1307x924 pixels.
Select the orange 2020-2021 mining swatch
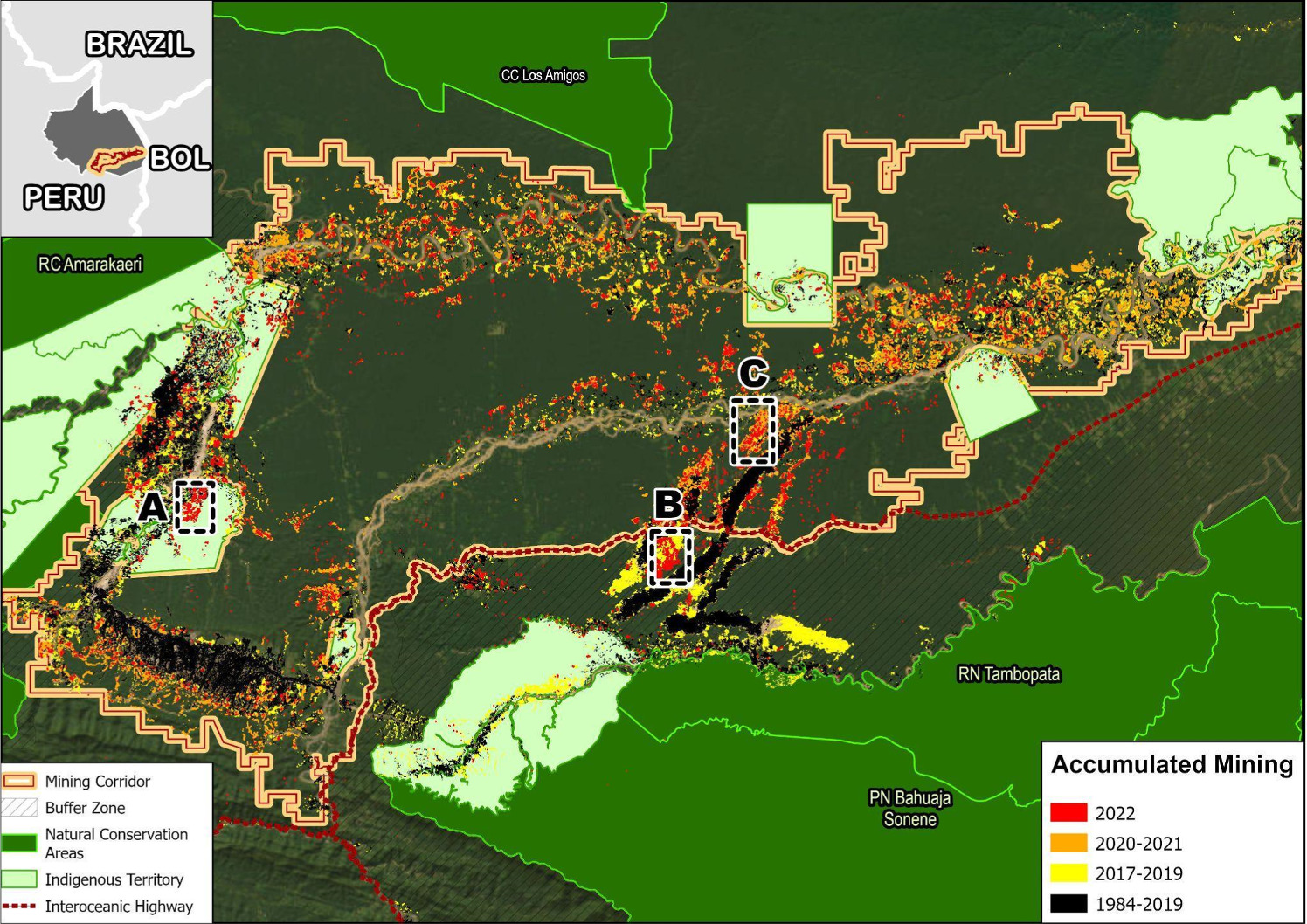(x=1068, y=843)
